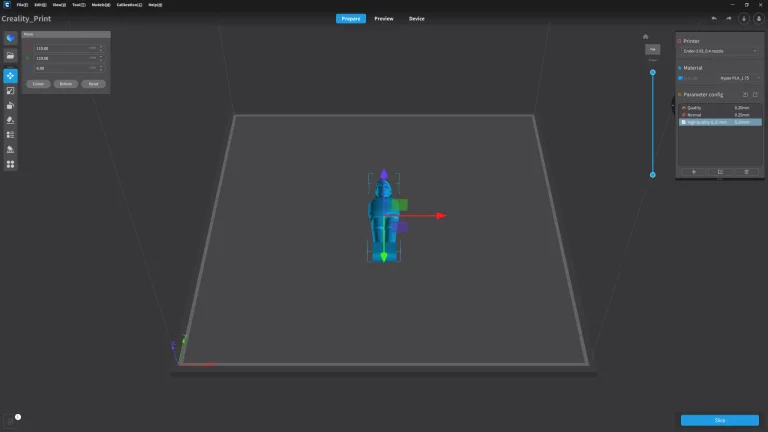Add a new parameter profile with plus

[x=694, y=172]
